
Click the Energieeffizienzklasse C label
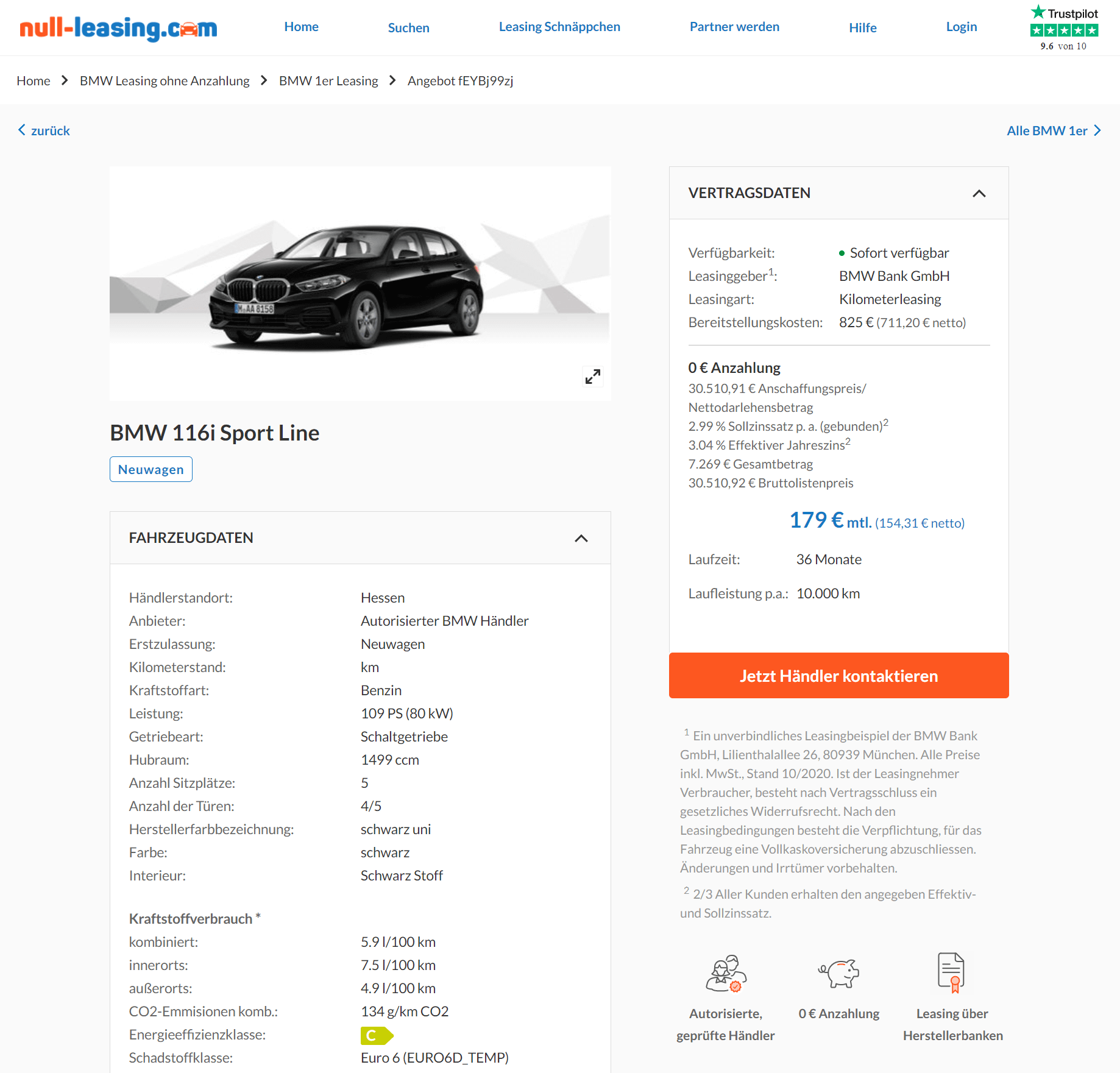point(377,1035)
